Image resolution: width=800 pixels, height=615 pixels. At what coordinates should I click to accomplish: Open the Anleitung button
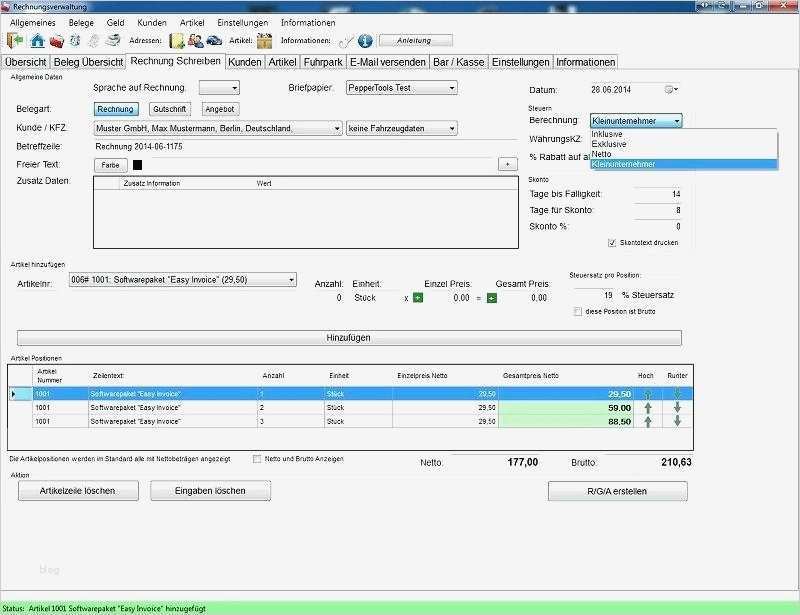click(415, 40)
